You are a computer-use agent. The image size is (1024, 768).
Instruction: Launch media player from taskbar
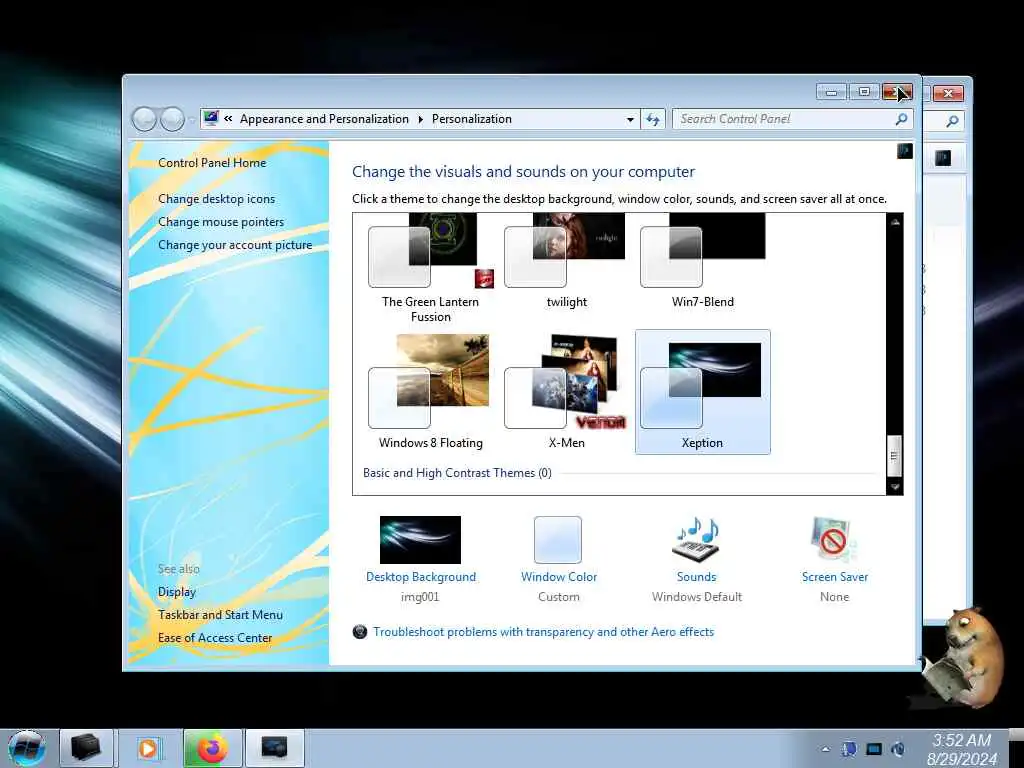pyautogui.click(x=148, y=748)
